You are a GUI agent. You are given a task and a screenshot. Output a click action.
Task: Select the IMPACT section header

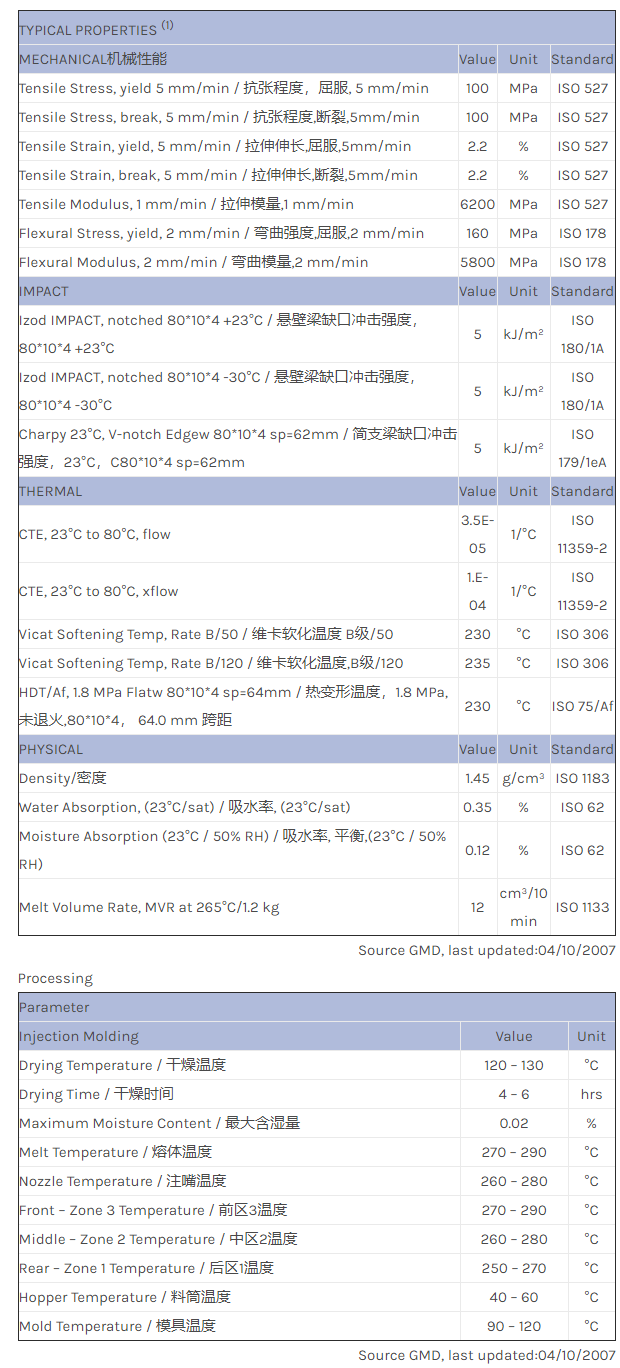(x=44, y=291)
